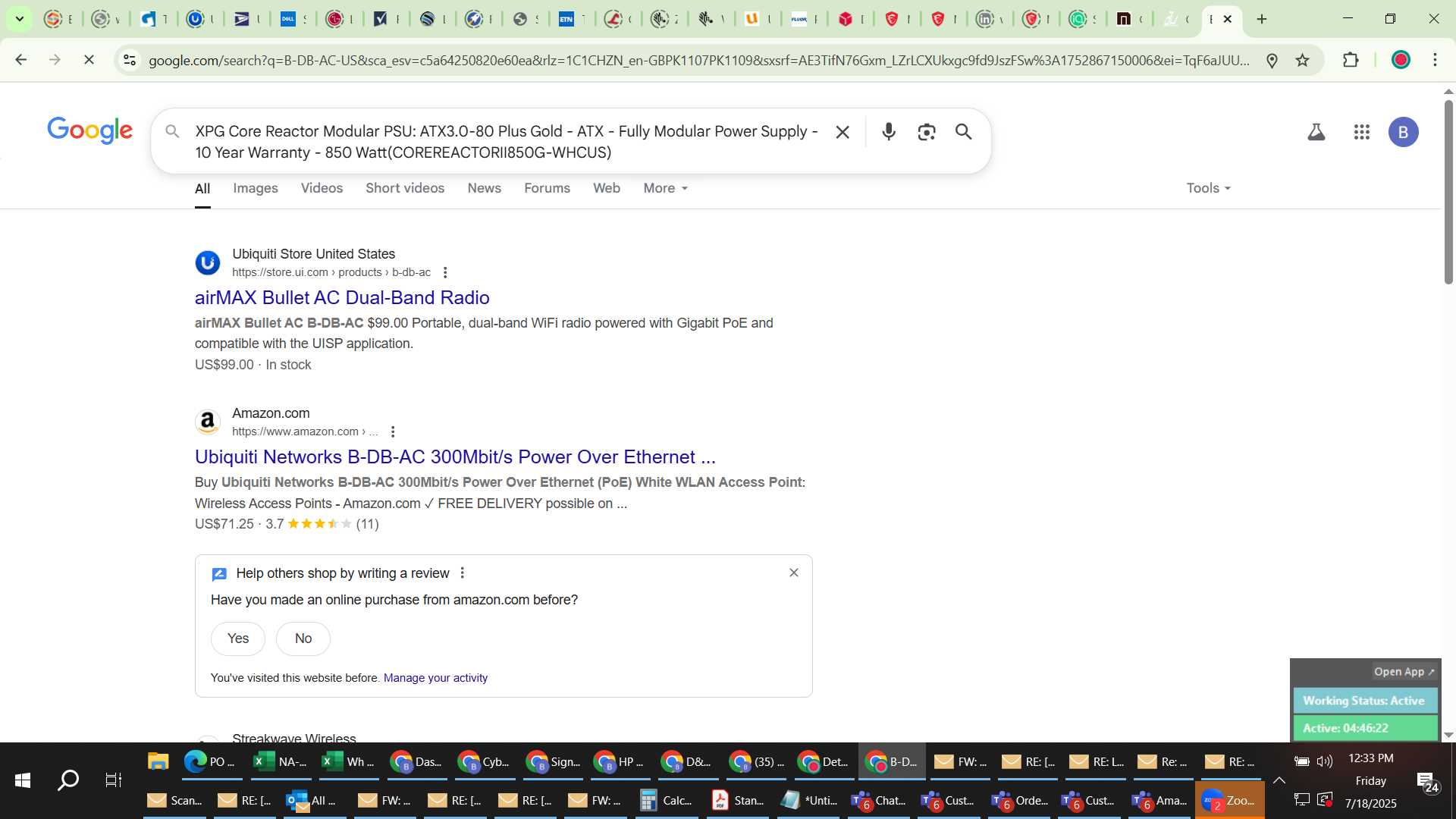This screenshot has height=819, width=1456.
Task: Answer No to amazon purchase question
Action: [x=303, y=639]
